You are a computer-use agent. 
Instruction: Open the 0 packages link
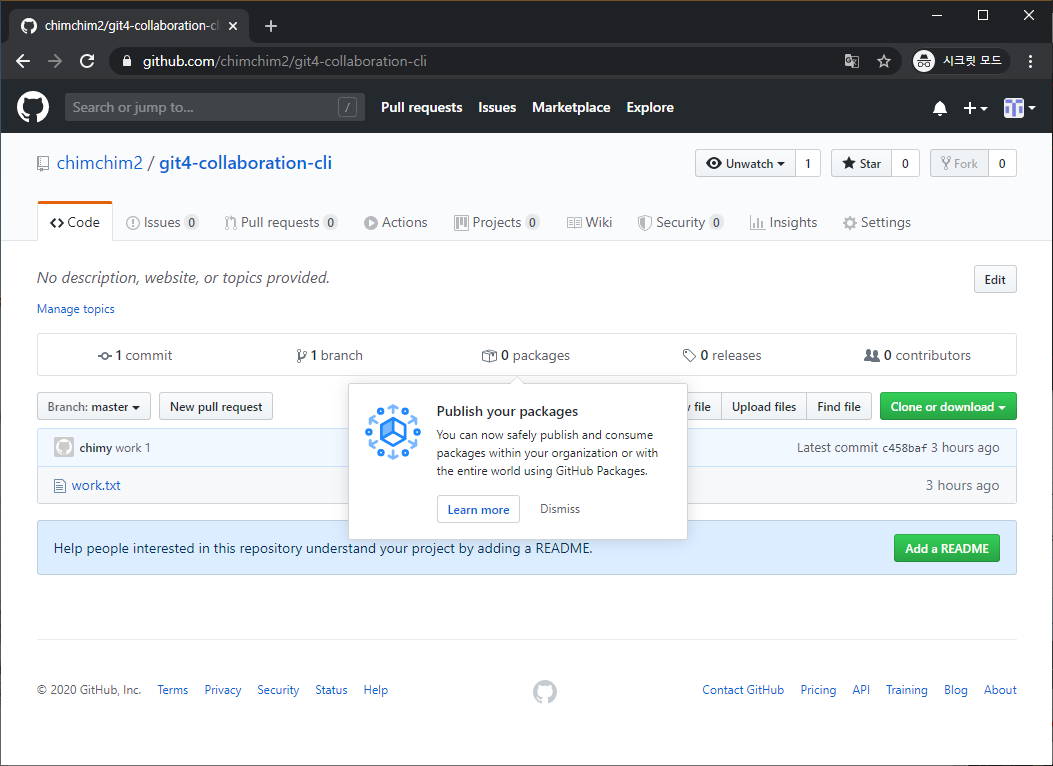pos(526,355)
